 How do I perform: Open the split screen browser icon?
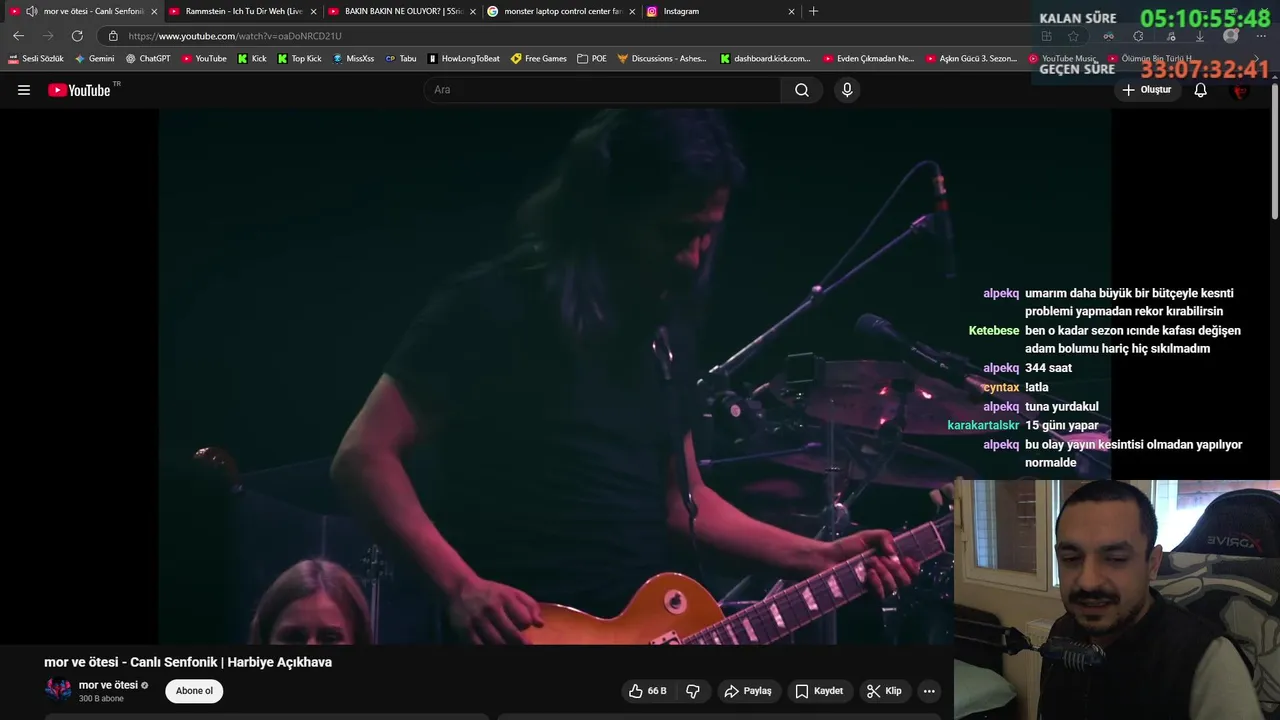coord(1047,36)
